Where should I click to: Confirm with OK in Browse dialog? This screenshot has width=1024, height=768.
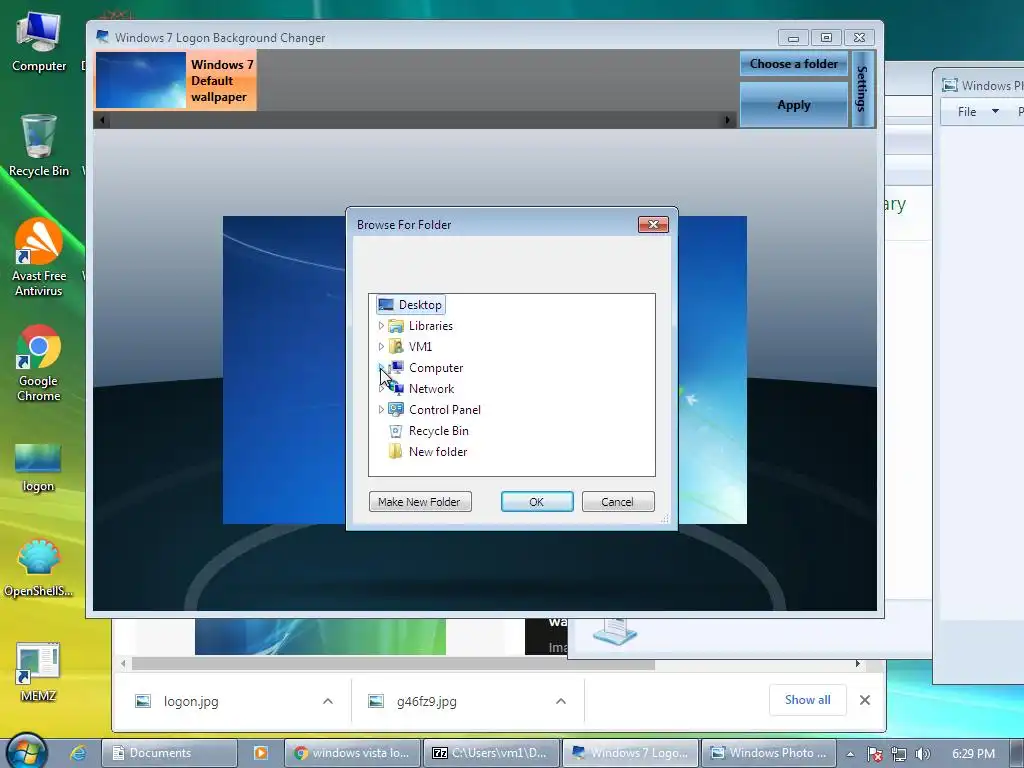click(537, 502)
